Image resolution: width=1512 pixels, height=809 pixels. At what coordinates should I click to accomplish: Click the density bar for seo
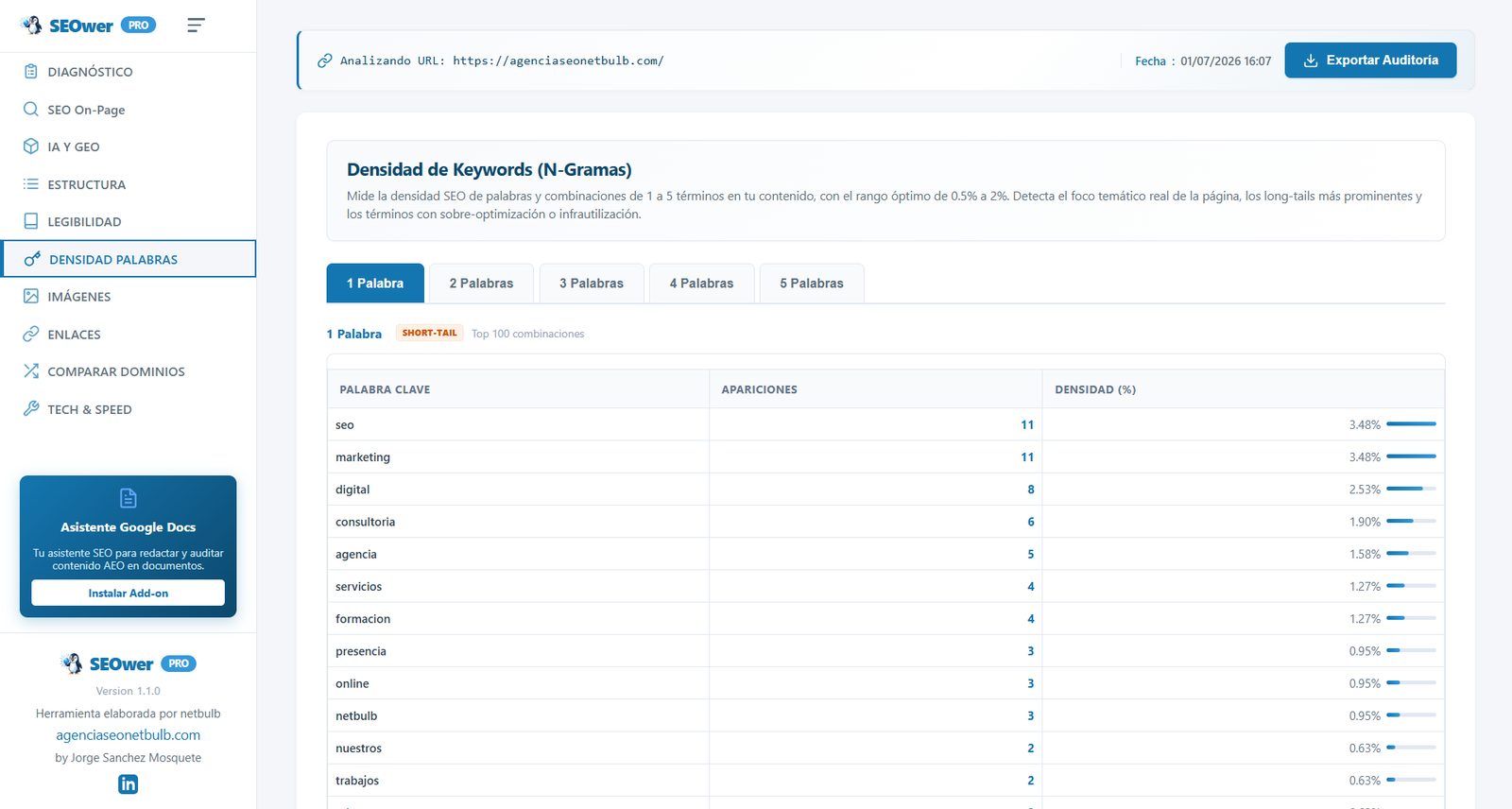point(1412,424)
